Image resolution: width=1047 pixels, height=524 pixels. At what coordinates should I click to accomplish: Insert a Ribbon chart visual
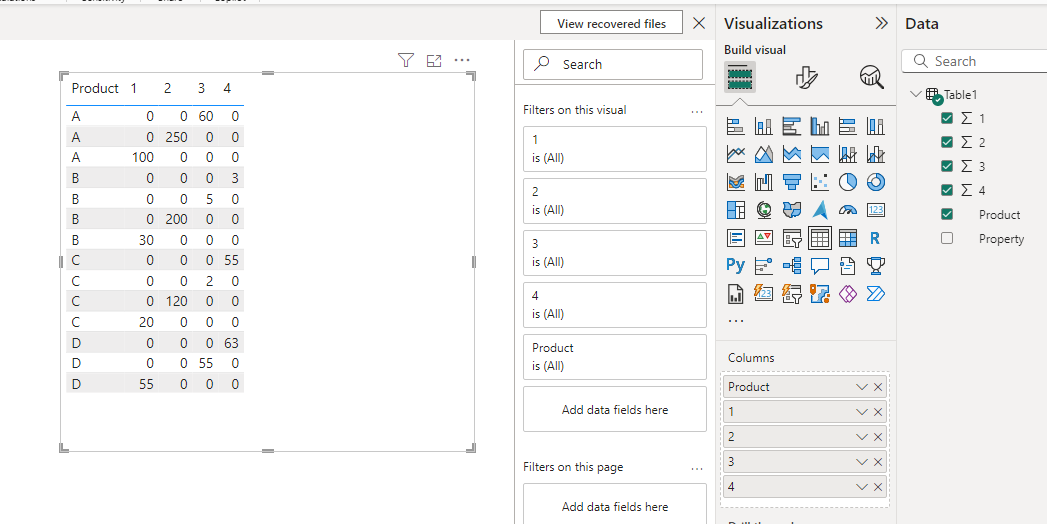click(736, 182)
